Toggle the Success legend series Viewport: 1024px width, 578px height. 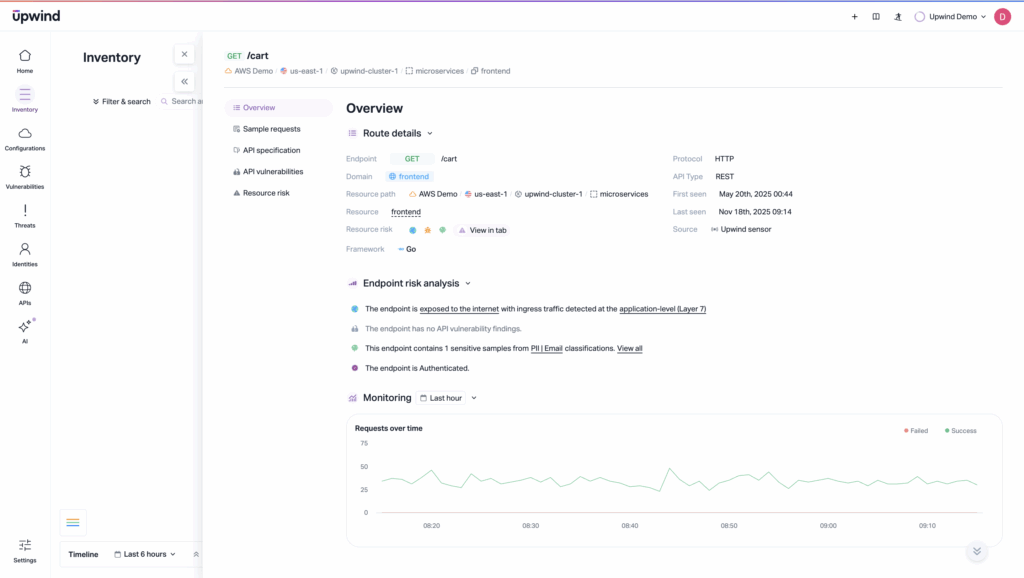click(x=960, y=431)
